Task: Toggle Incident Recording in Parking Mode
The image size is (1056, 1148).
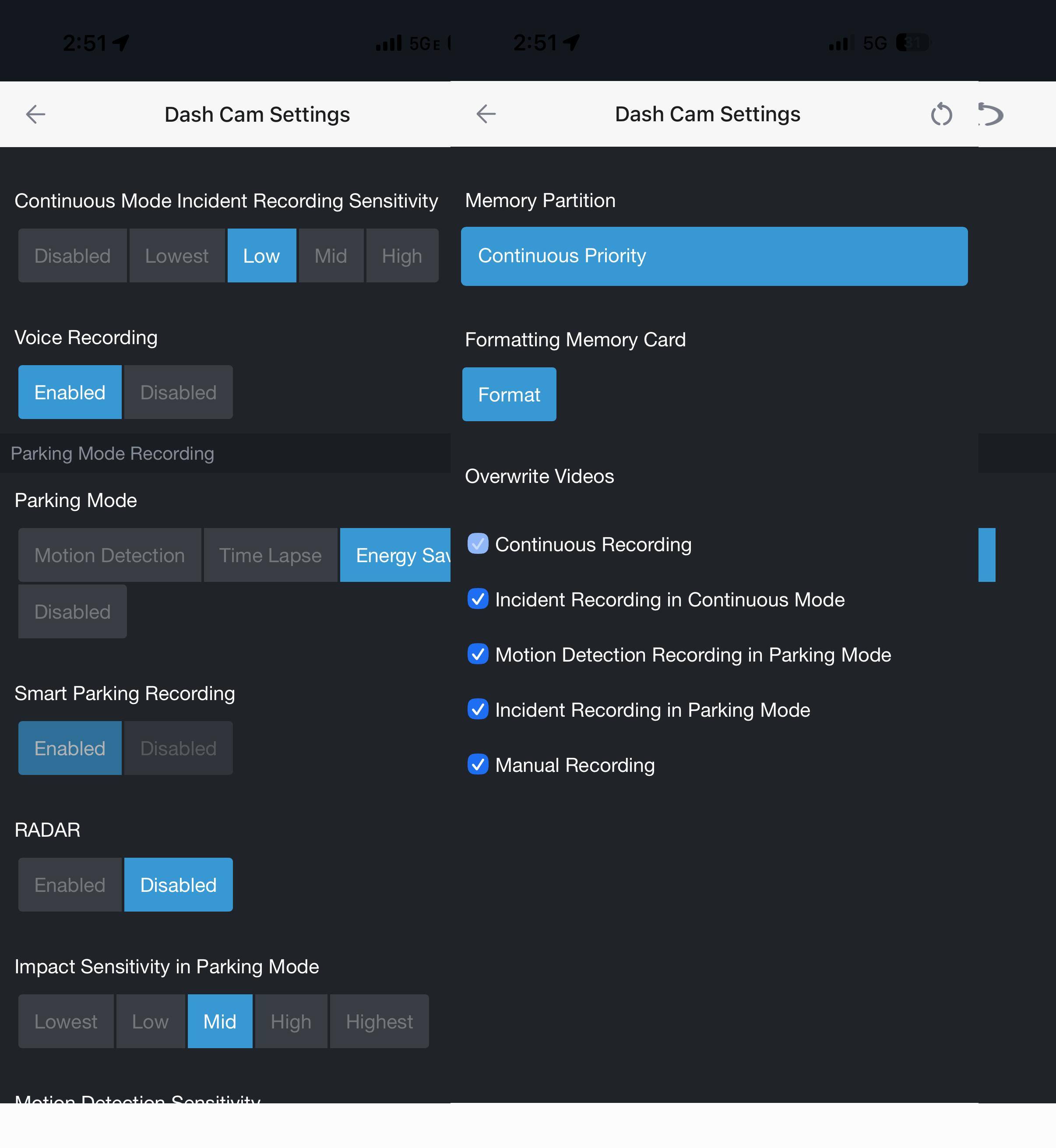Action: click(x=478, y=709)
